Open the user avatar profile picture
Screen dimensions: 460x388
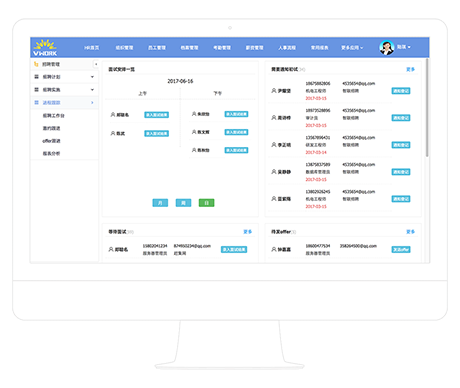pyautogui.click(x=386, y=48)
